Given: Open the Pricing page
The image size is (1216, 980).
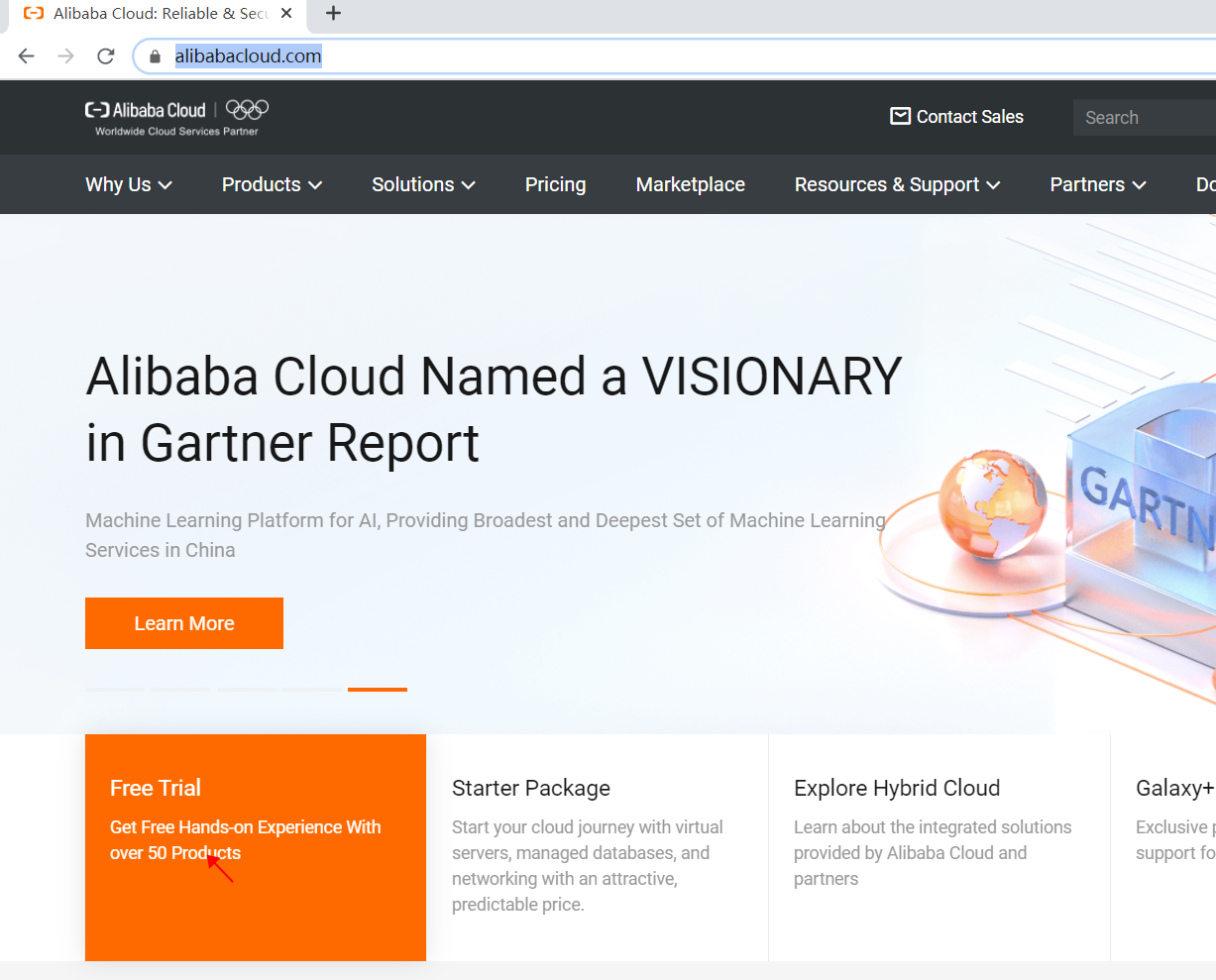Looking at the screenshot, I should [555, 184].
